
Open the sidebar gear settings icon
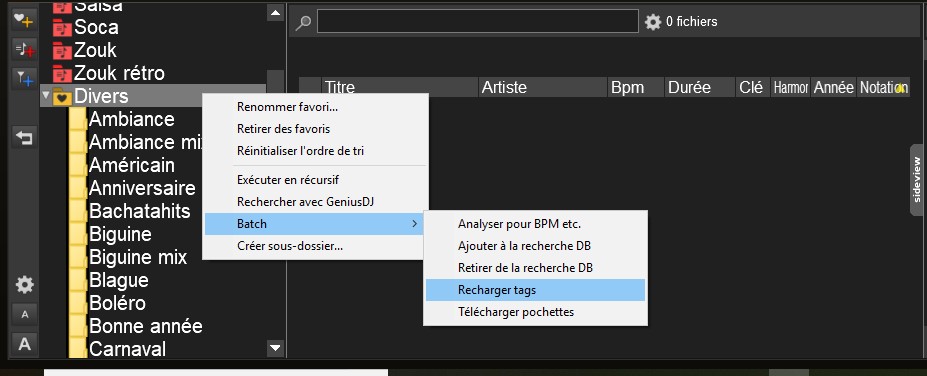tap(24, 285)
